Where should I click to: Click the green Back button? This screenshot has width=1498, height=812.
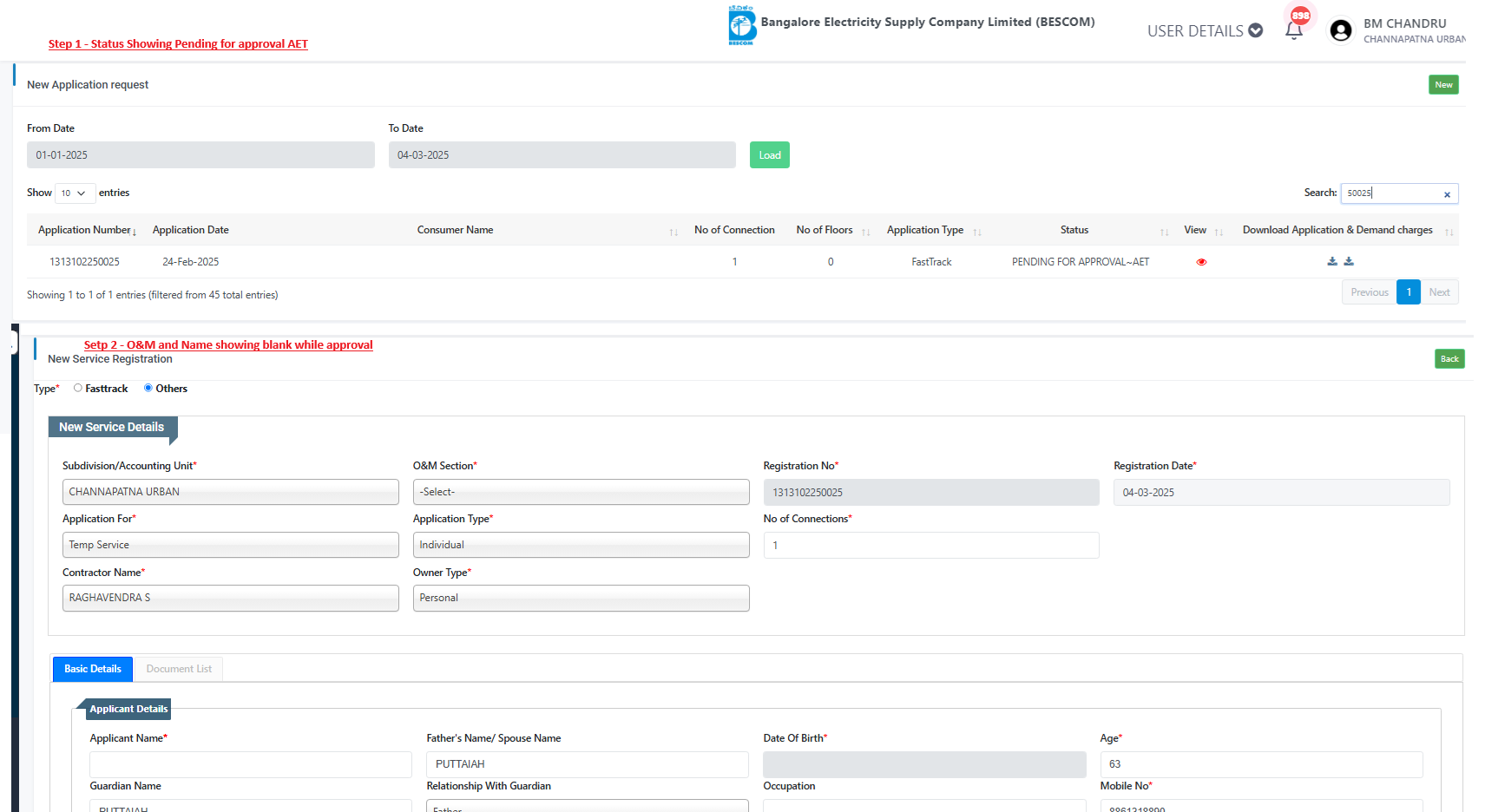pyautogui.click(x=1449, y=359)
